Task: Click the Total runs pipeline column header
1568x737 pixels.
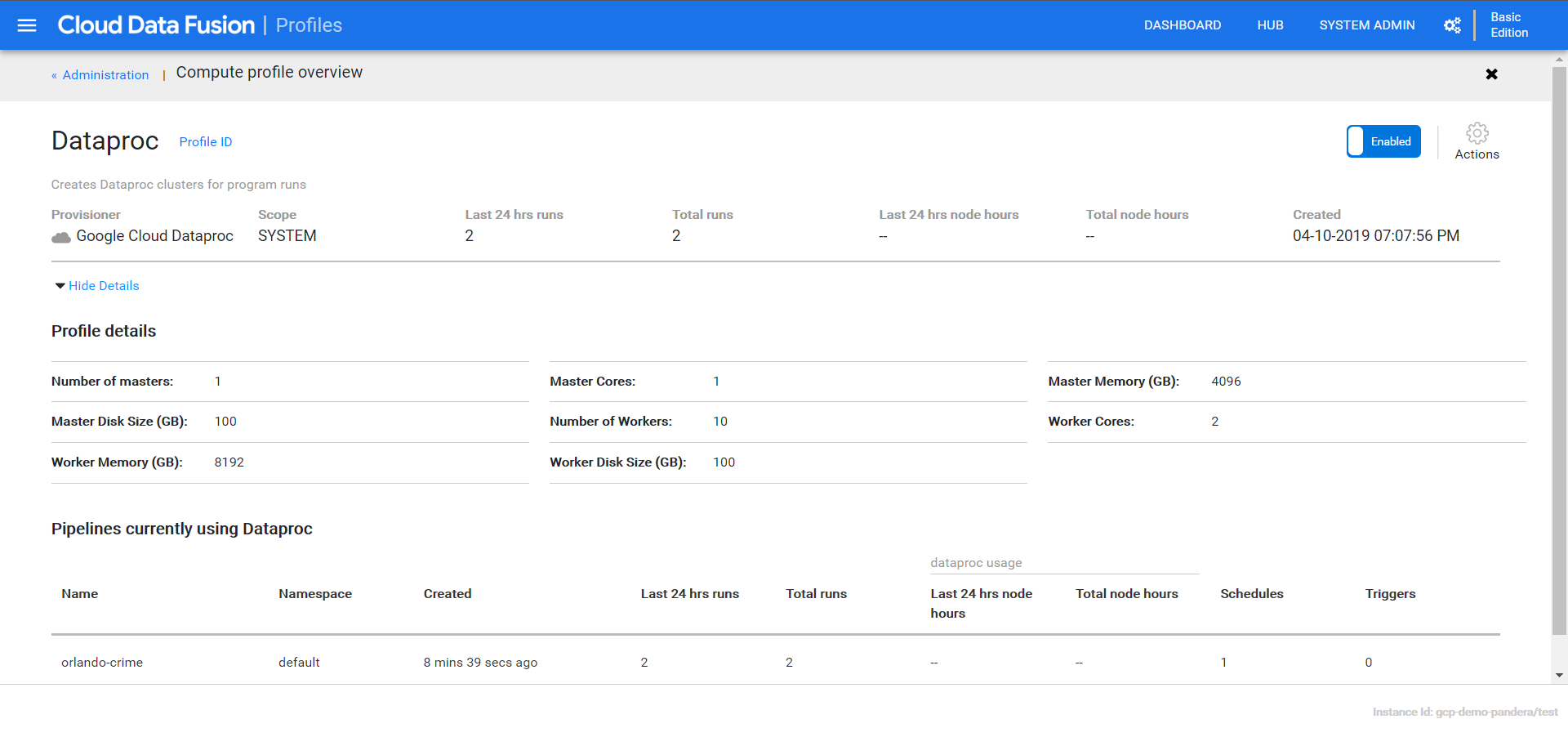Action: point(816,594)
